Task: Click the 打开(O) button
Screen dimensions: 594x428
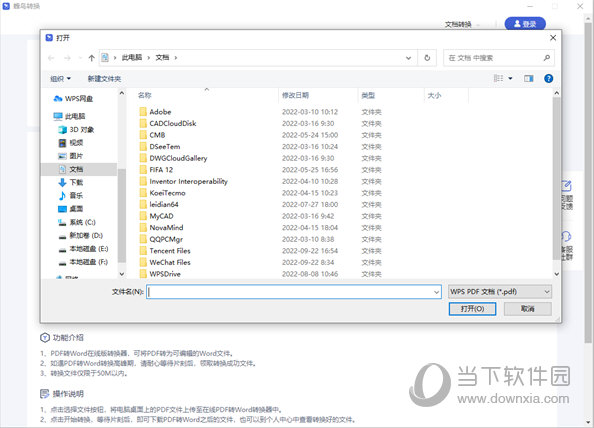Action: [472, 309]
